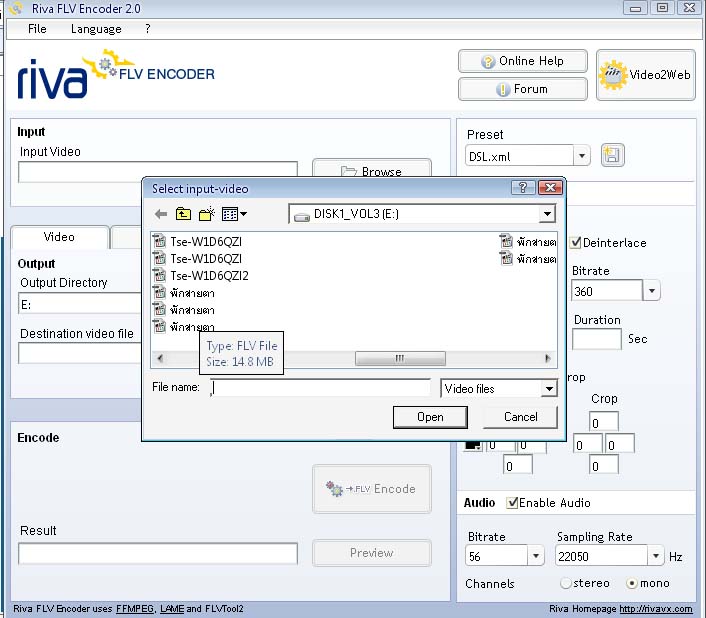Click the Duration seconds input field

click(x=597, y=339)
